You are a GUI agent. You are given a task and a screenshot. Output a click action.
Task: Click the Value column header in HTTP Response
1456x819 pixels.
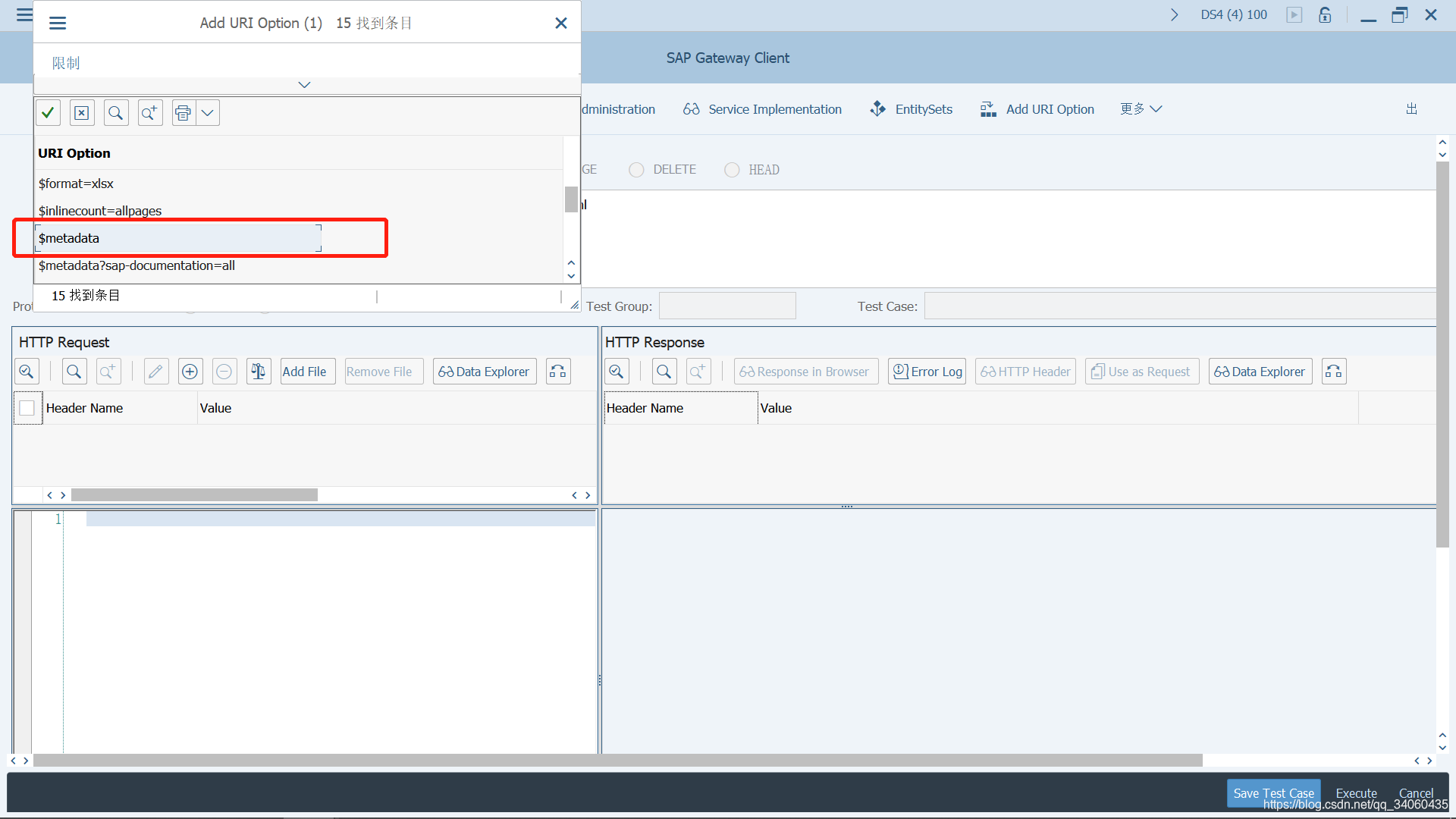pyautogui.click(x=1058, y=408)
